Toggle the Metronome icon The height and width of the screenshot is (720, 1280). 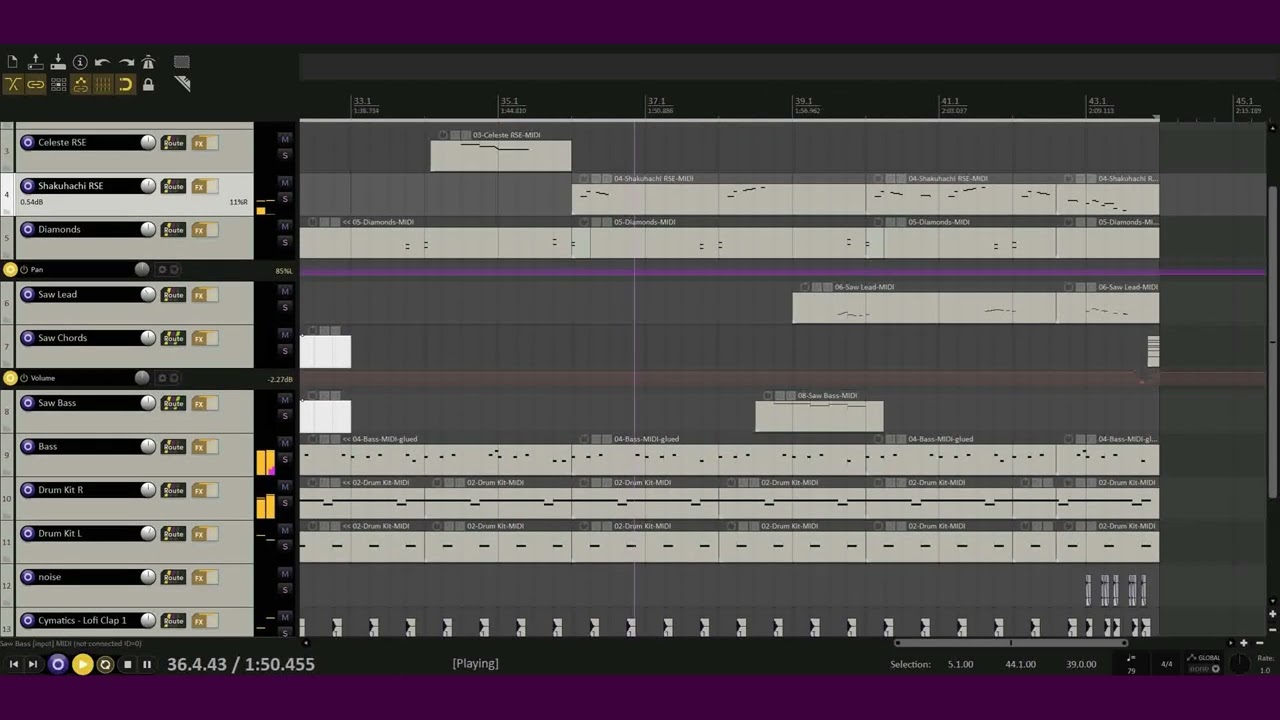(x=148, y=62)
